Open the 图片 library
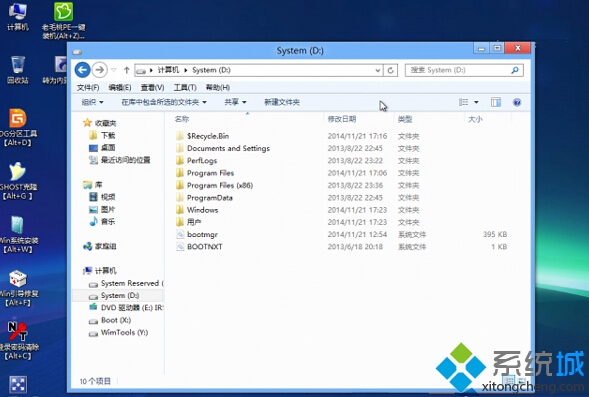589x397 pixels. [108, 210]
